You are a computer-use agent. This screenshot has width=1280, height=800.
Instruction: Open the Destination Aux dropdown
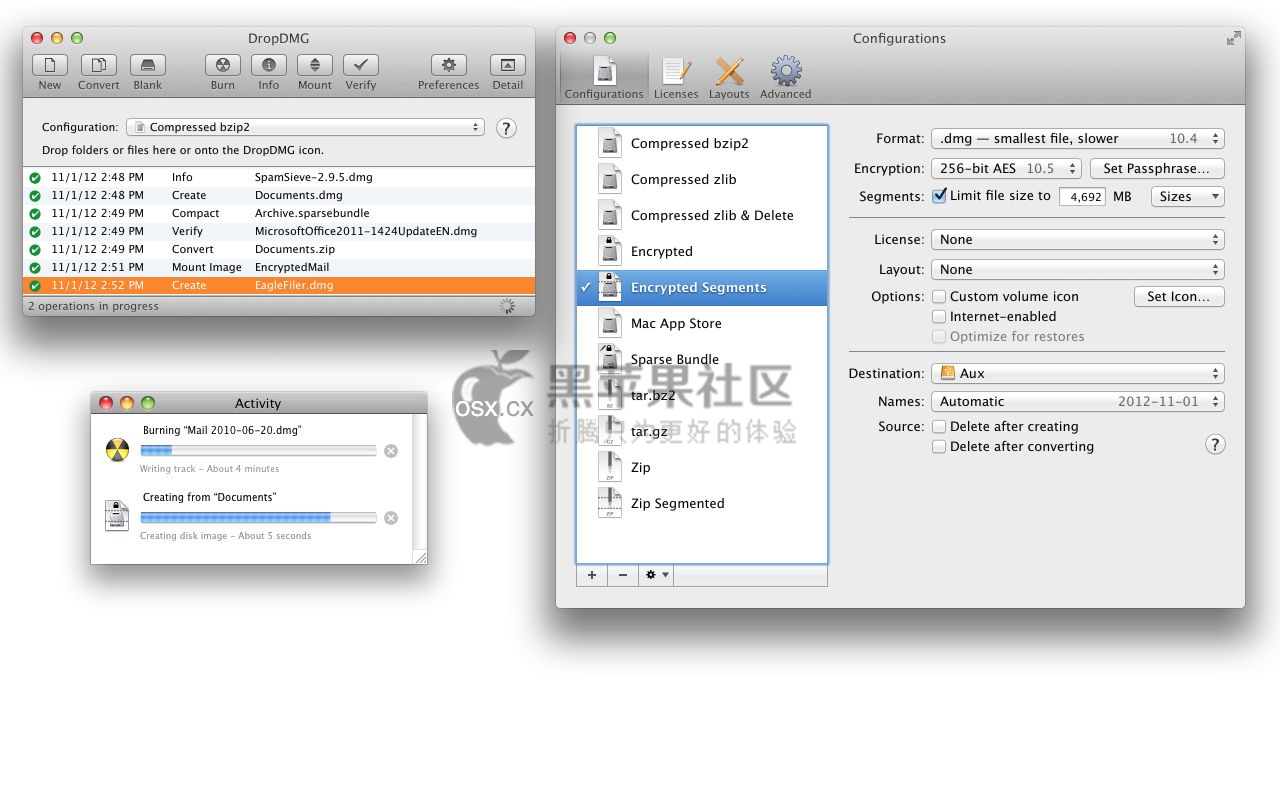tap(1078, 374)
